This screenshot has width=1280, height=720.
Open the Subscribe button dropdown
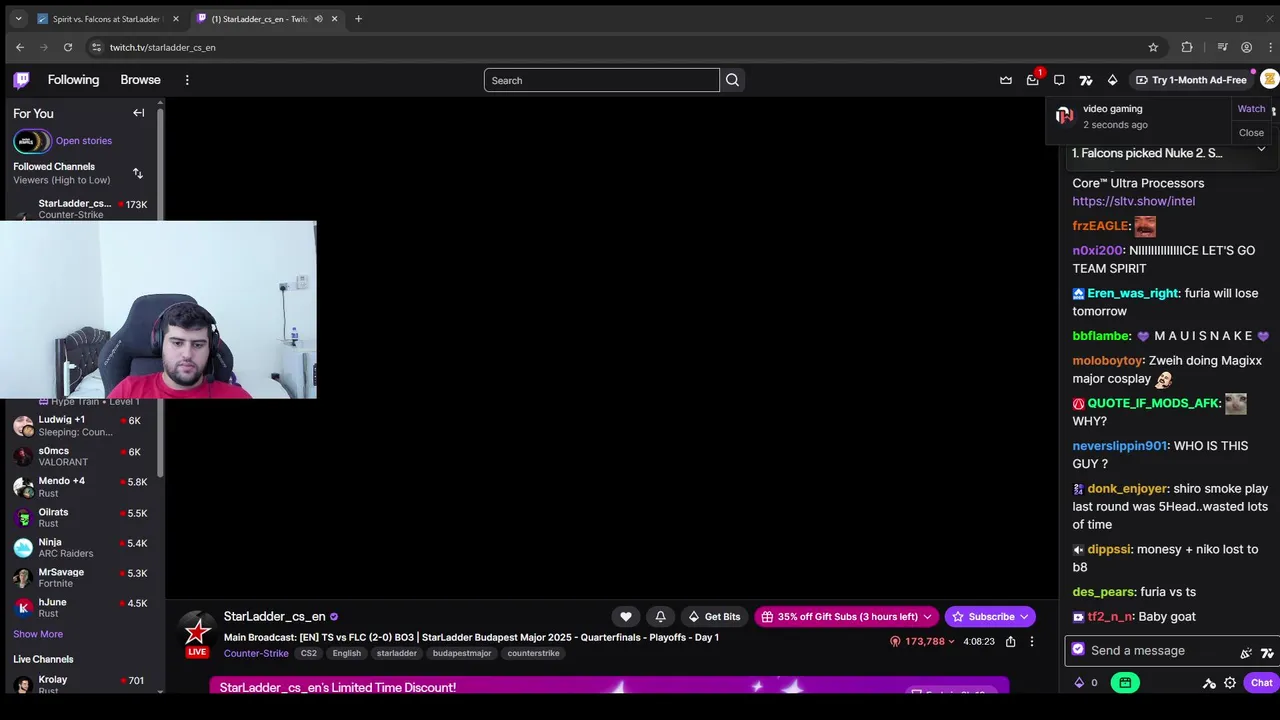coord(989,617)
